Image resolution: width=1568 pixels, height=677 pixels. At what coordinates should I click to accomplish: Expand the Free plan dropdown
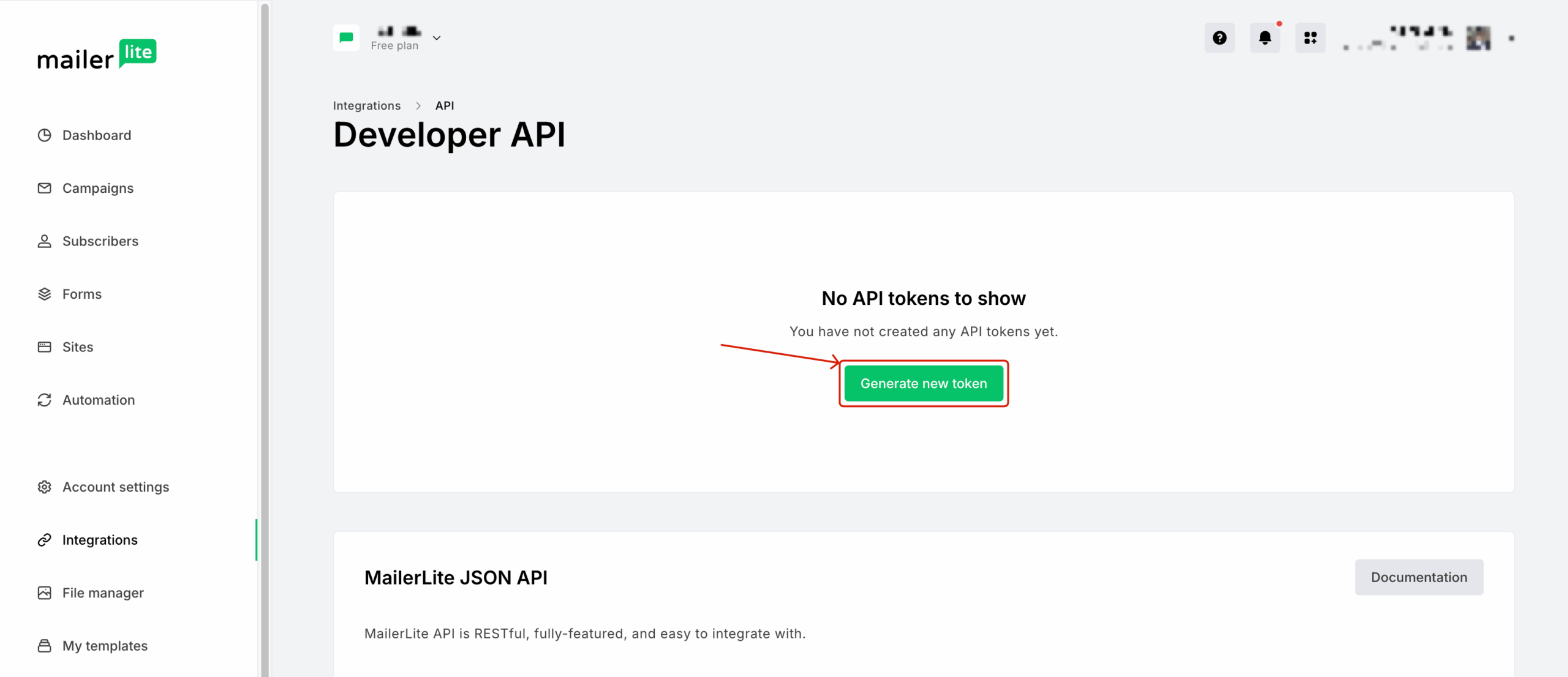click(x=437, y=37)
